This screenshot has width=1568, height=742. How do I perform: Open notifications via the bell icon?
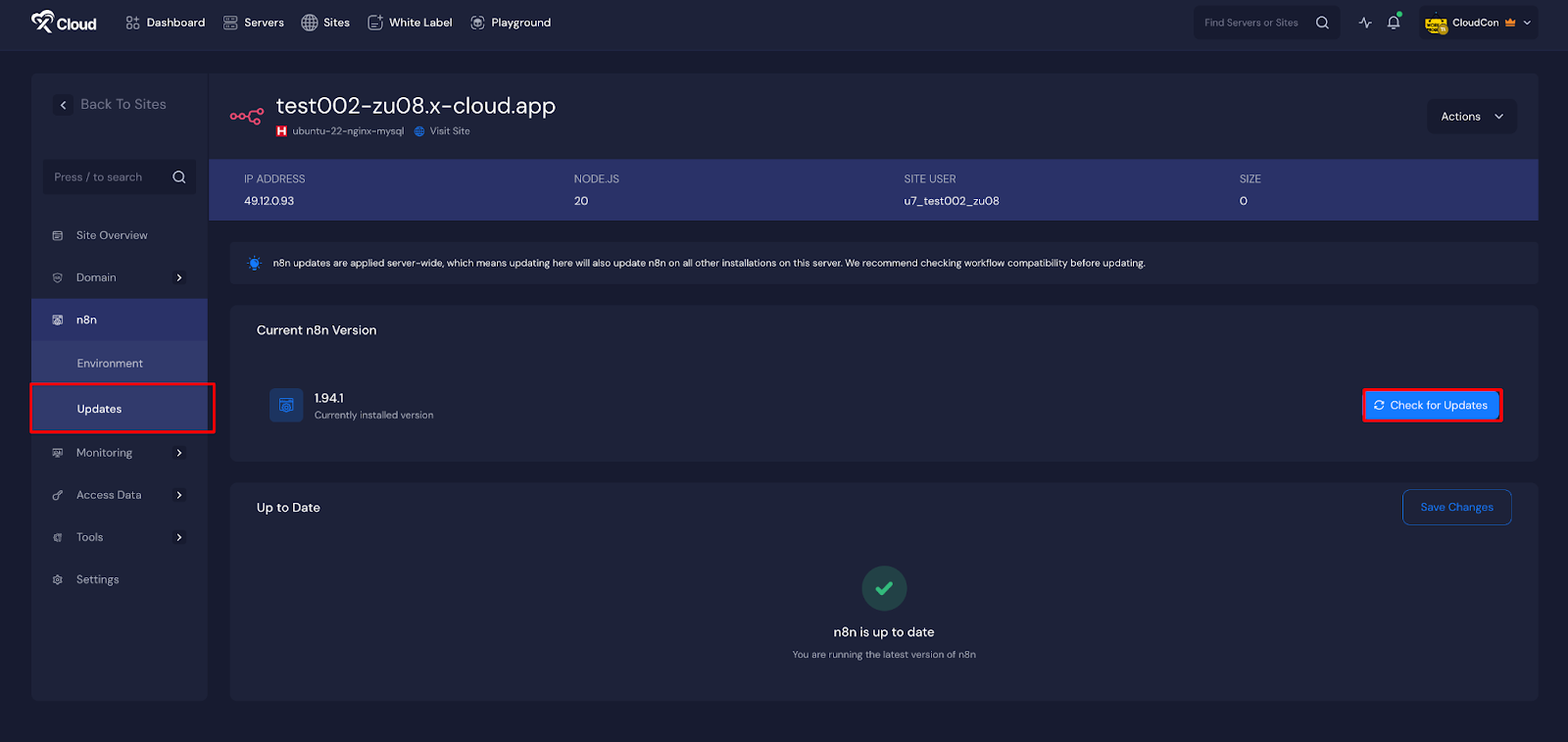pos(1394,22)
